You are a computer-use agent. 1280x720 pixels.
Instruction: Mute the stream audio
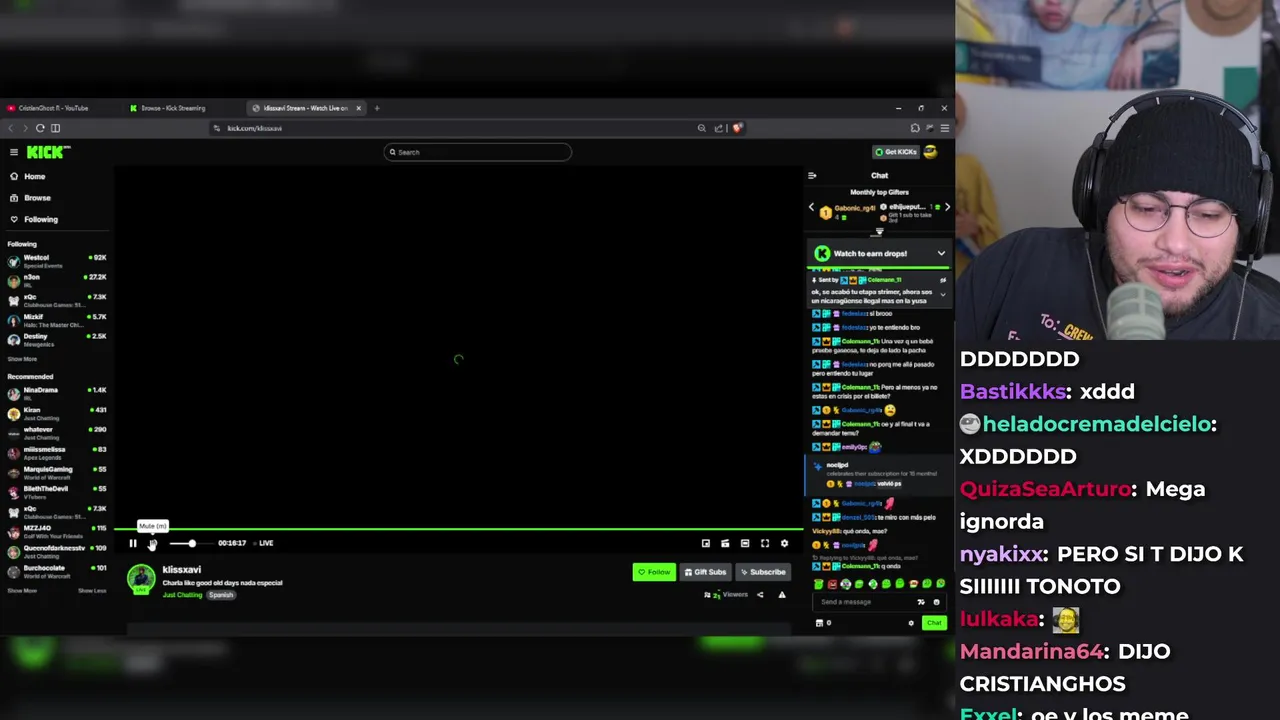[x=152, y=543]
